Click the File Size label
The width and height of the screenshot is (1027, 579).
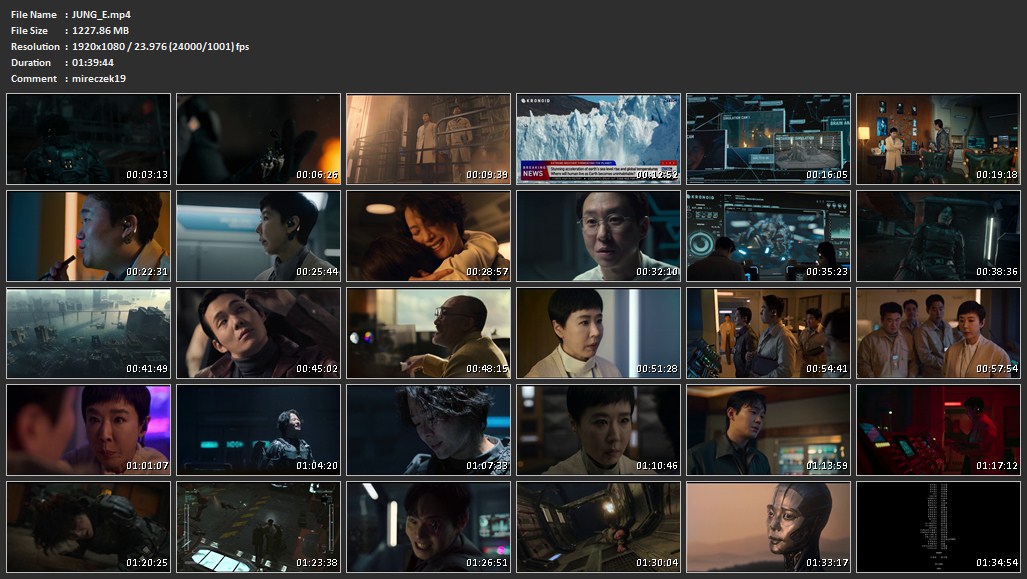click(29, 31)
